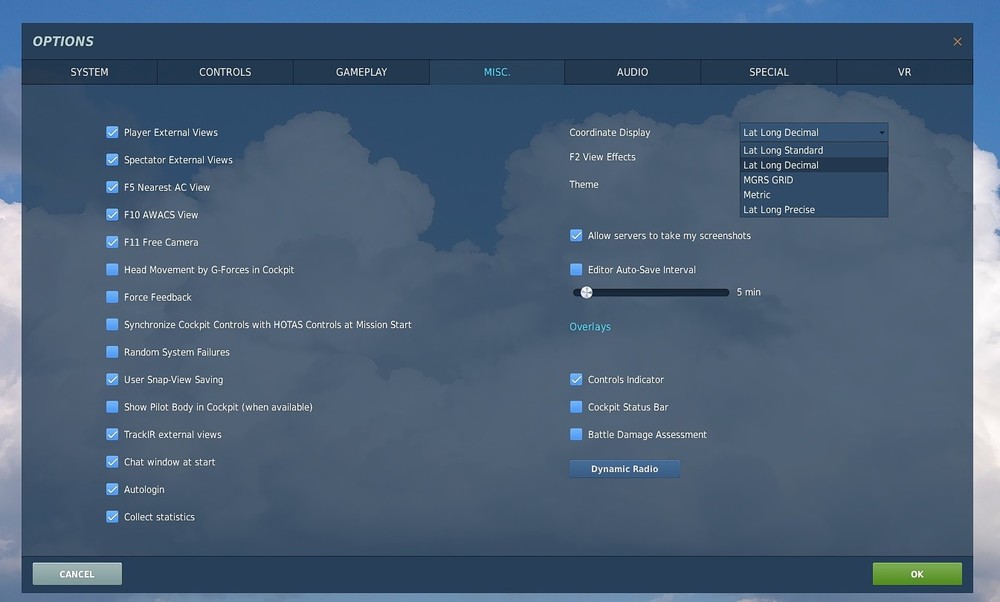Close the Options window with X
This screenshot has width=1000, height=602.
click(x=957, y=41)
